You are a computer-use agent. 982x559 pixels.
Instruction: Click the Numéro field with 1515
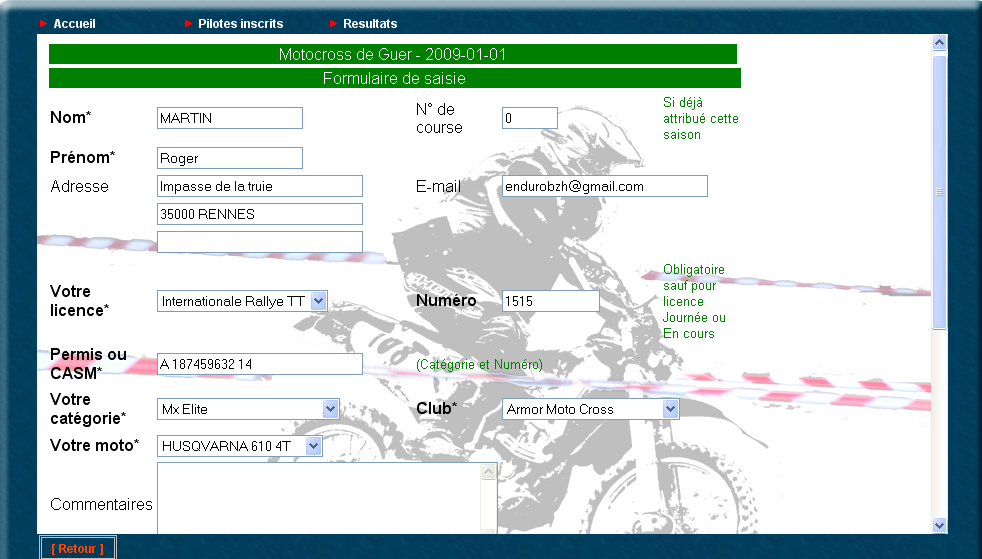pos(550,301)
